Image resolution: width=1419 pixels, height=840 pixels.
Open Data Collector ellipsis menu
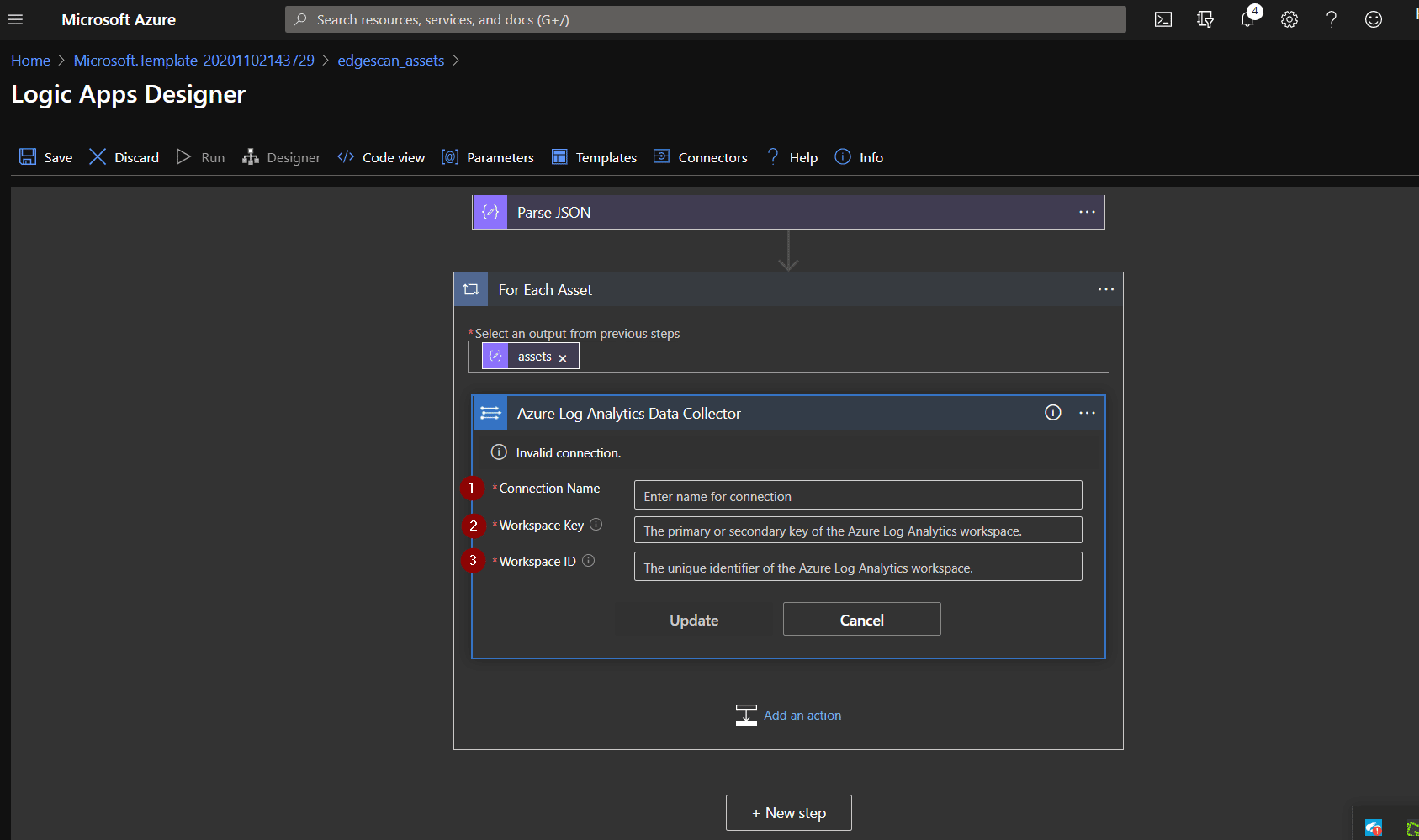(x=1087, y=413)
